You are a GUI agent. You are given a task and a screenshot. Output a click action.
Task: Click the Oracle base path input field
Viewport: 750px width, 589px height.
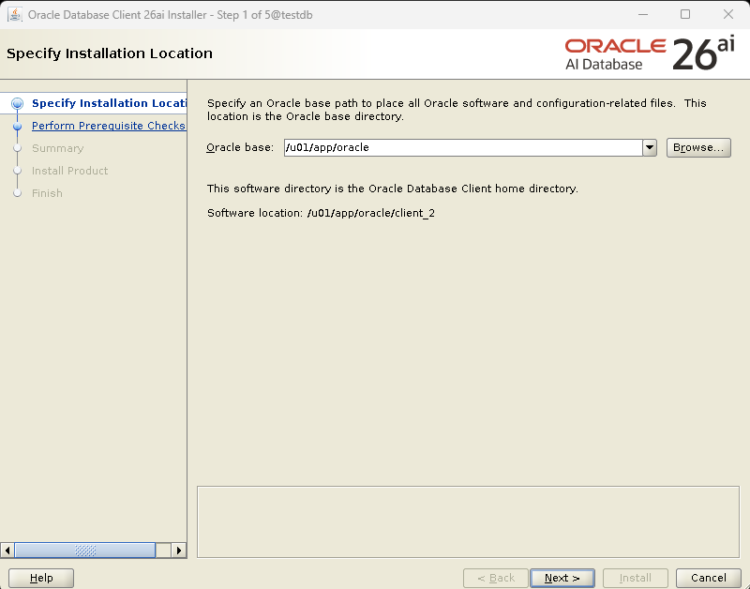coord(463,147)
